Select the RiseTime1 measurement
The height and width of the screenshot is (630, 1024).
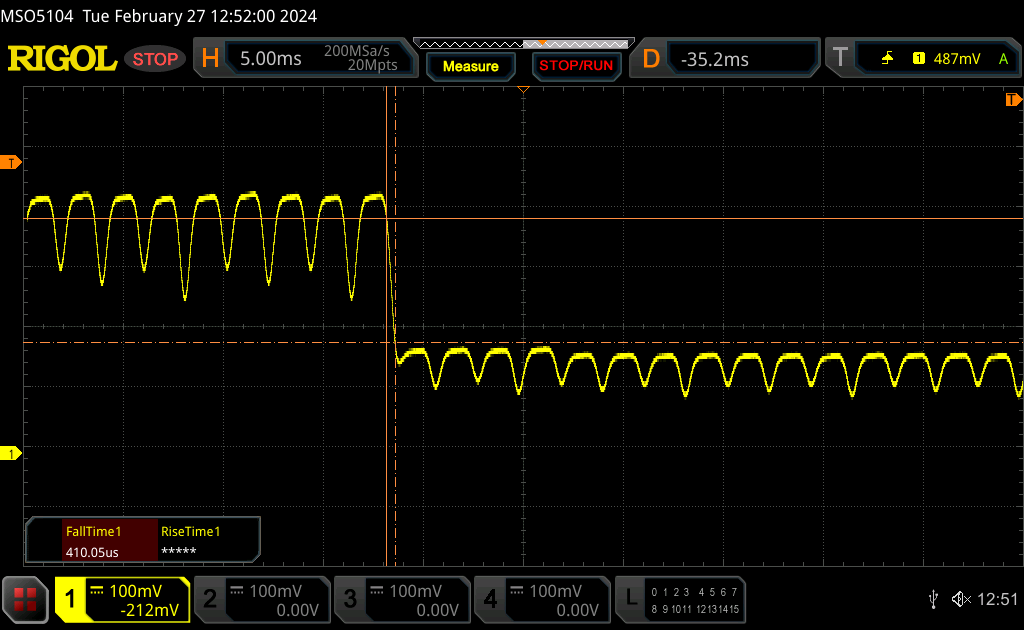[x=191, y=531]
